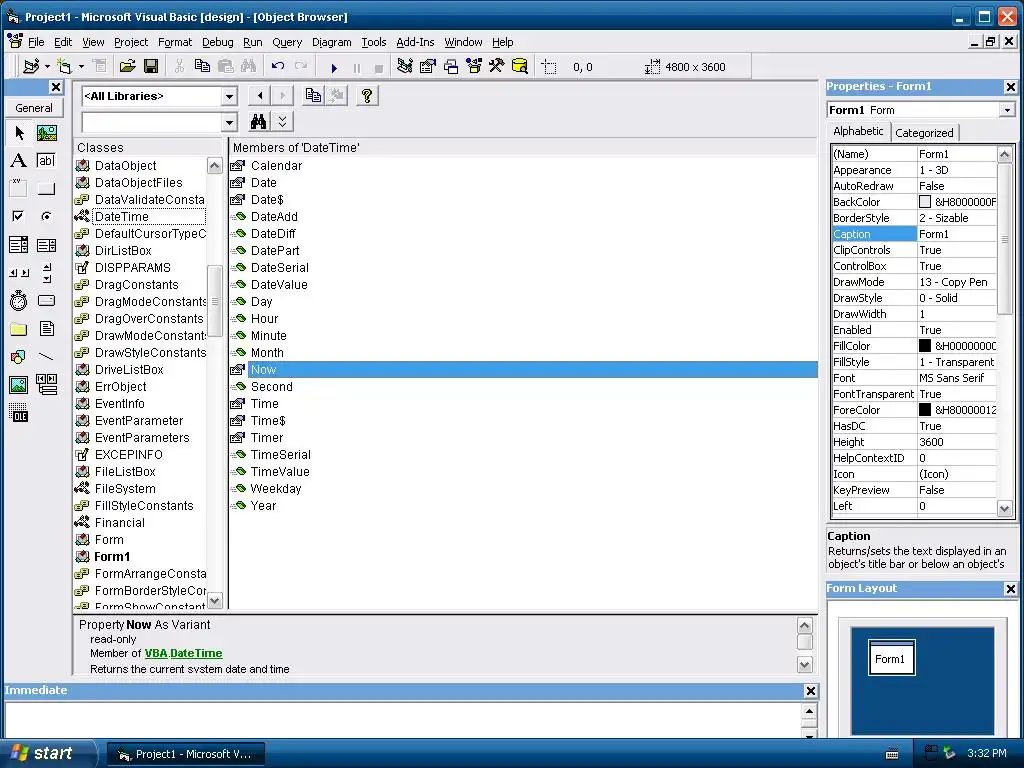Click the Undo toolbar icon
This screenshot has width=1024, height=768.
pos(278,66)
